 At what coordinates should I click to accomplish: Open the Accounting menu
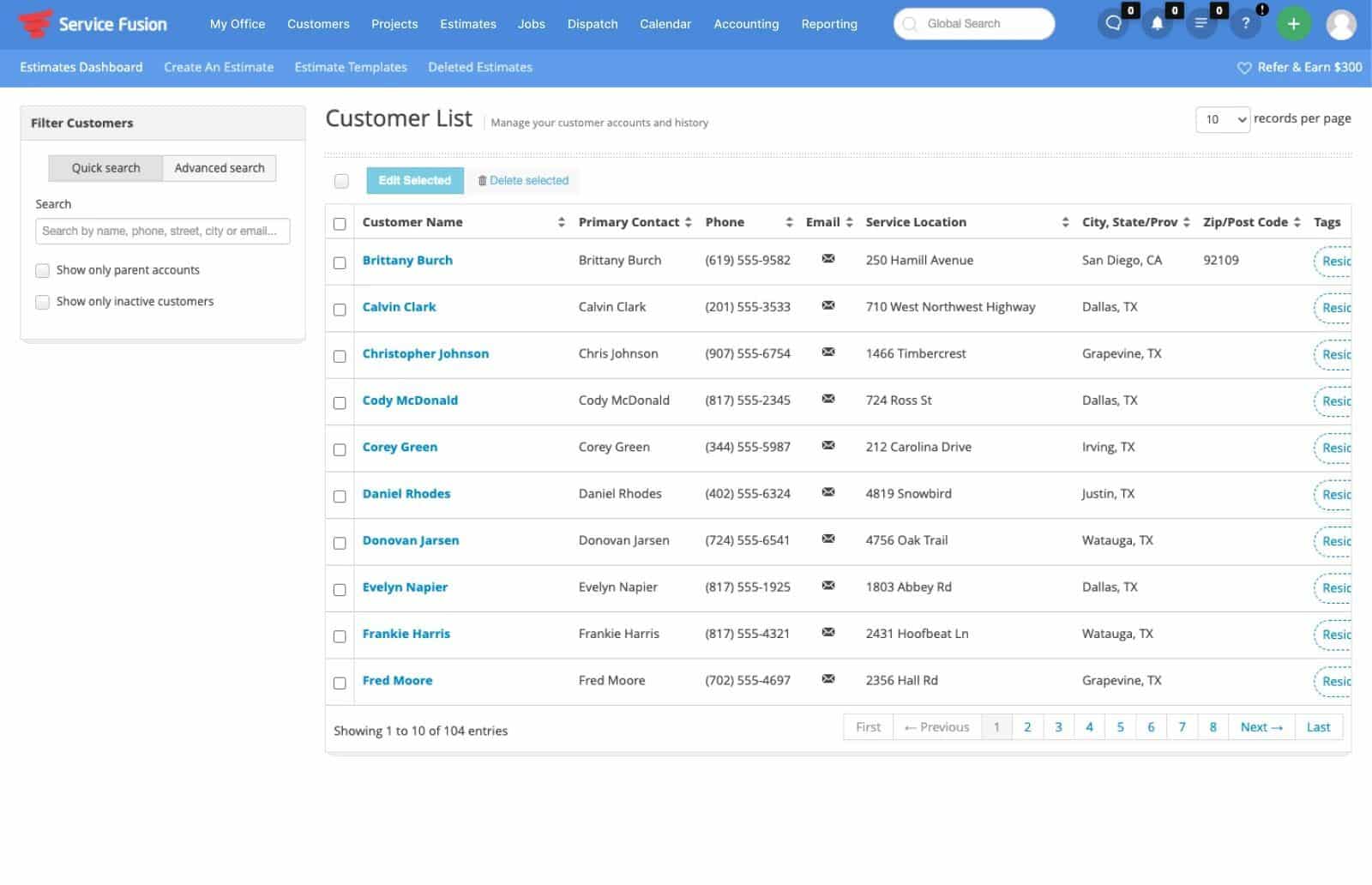[745, 24]
